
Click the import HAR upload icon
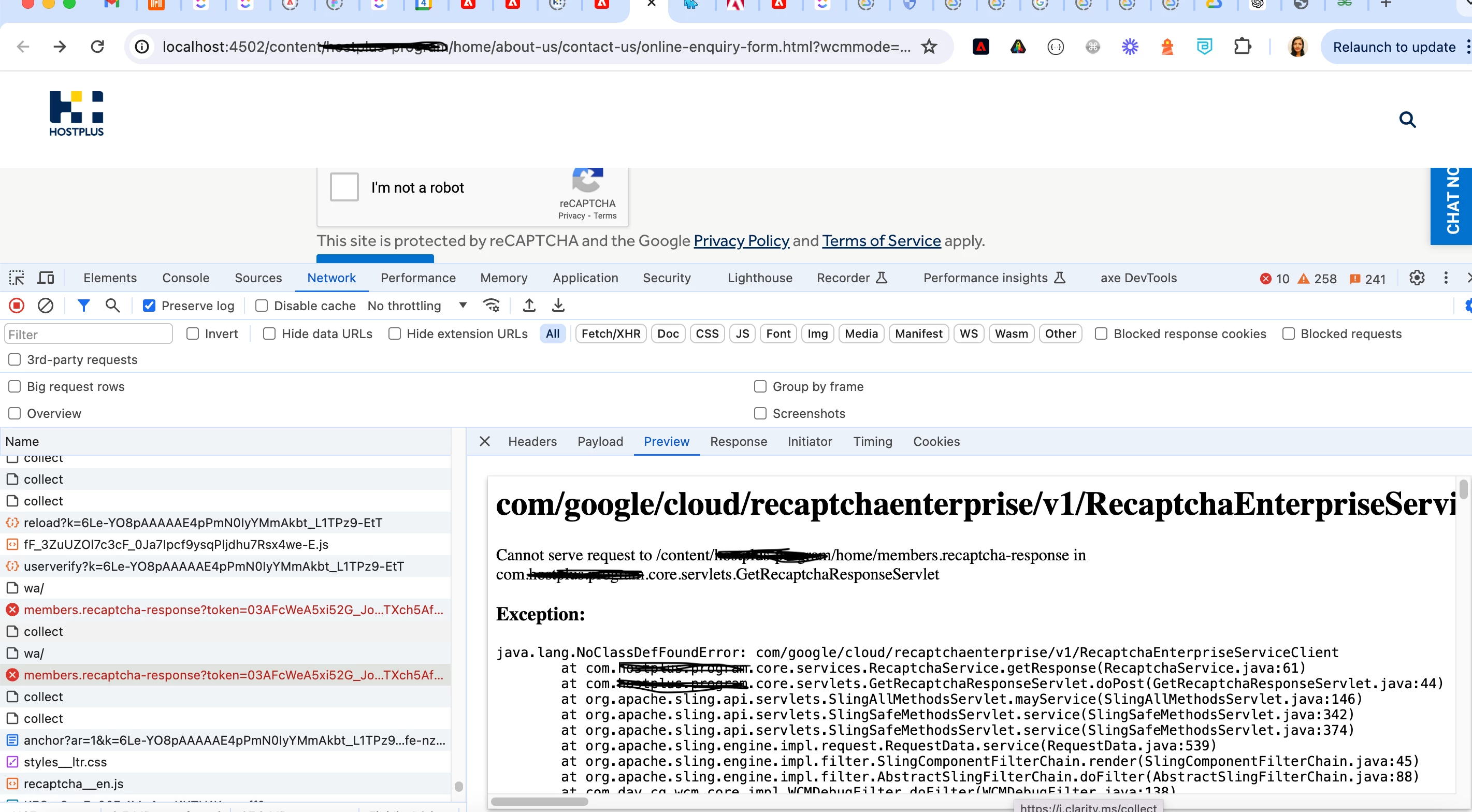(529, 306)
